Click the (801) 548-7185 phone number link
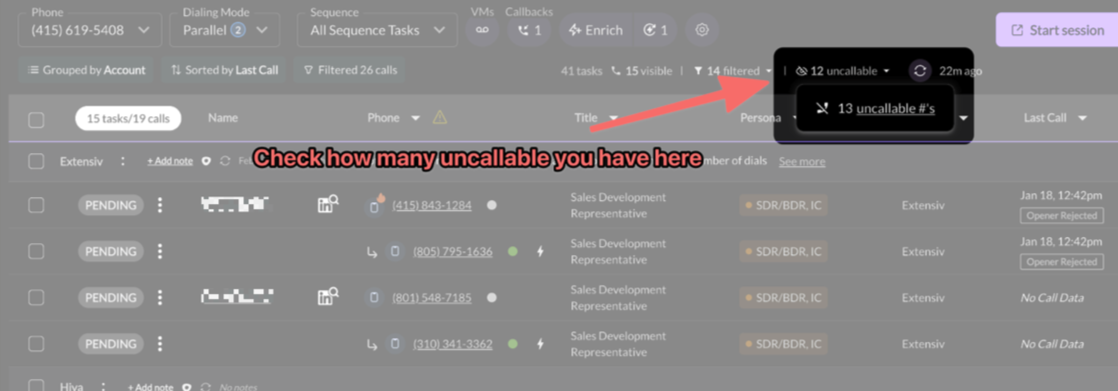This screenshot has width=1118, height=391. click(x=431, y=298)
